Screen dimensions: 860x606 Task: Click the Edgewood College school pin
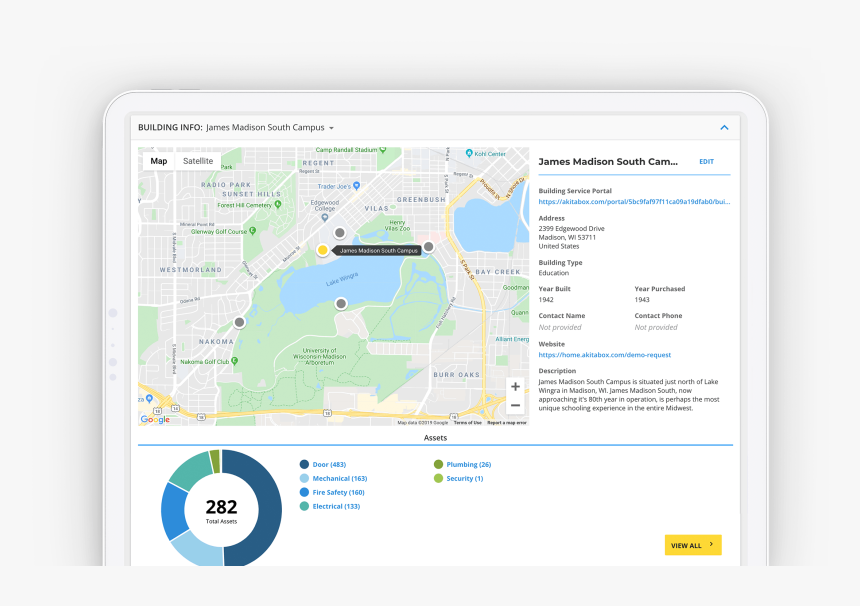tap(325, 218)
